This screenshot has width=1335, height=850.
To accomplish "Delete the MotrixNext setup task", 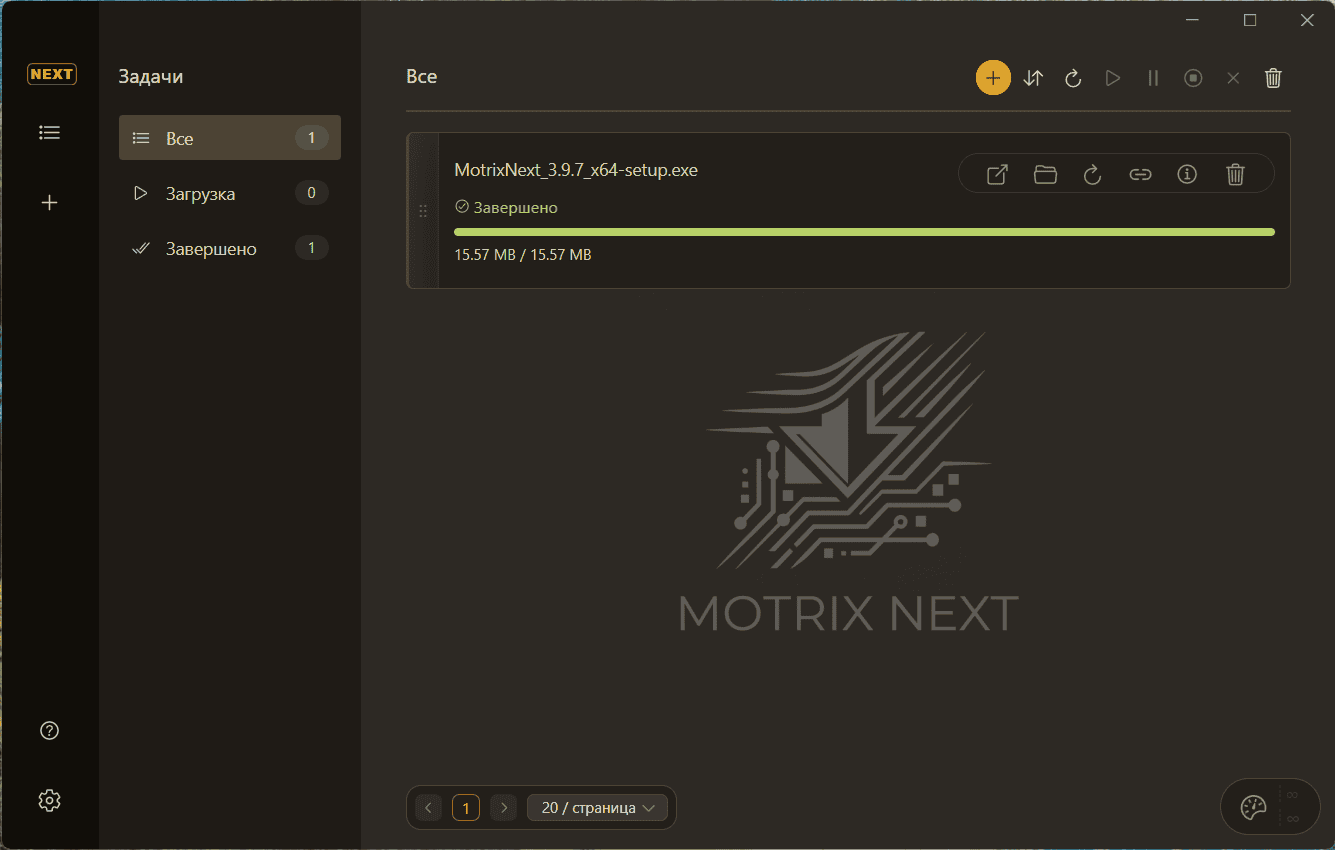I will (x=1235, y=175).
